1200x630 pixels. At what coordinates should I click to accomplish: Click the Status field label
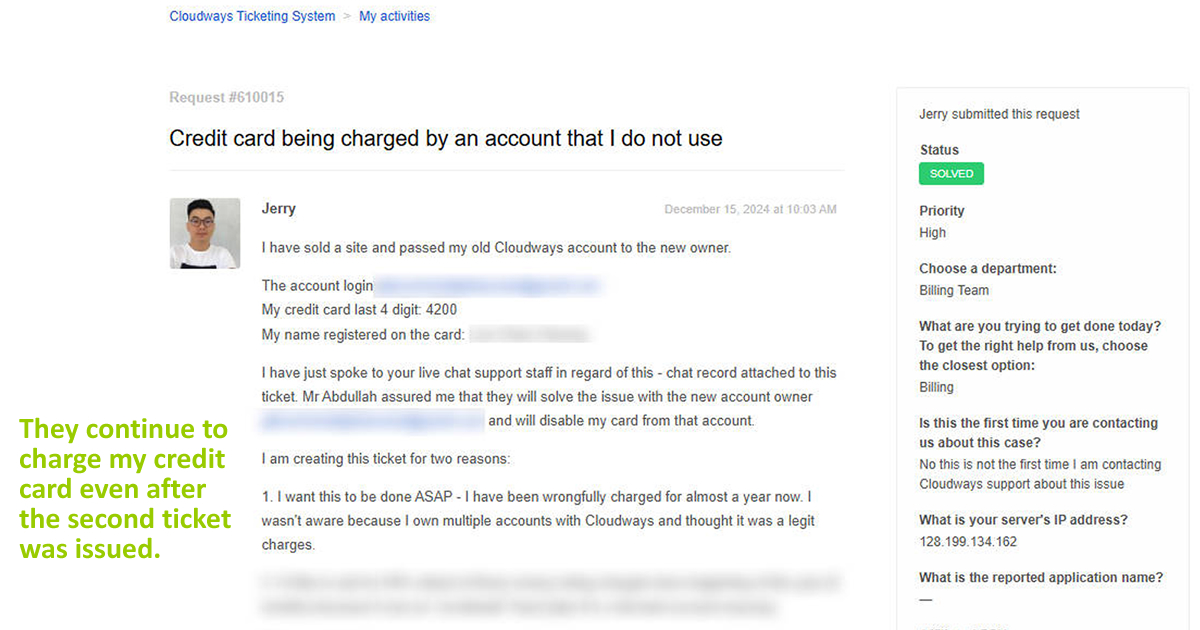939,149
